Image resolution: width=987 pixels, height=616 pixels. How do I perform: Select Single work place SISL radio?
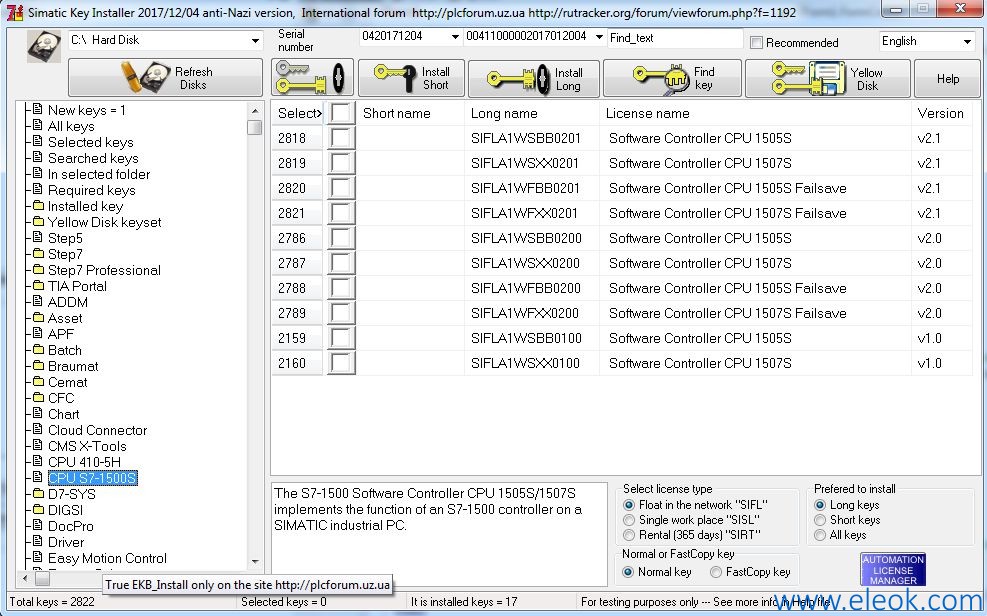click(629, 520)
